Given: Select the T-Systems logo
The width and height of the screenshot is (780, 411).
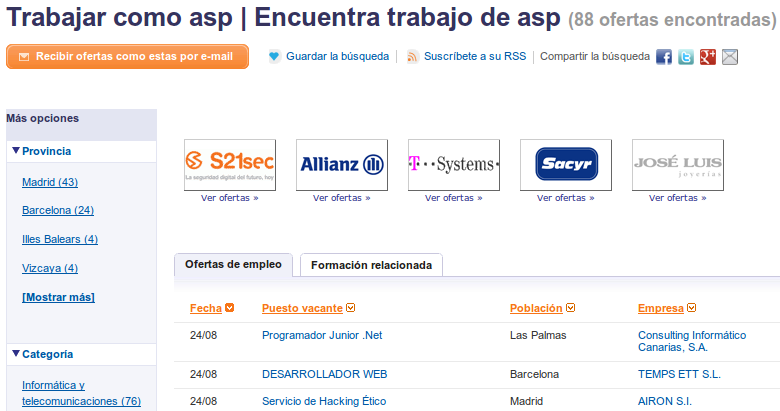Looking at the screenshot, I should 454,164.
